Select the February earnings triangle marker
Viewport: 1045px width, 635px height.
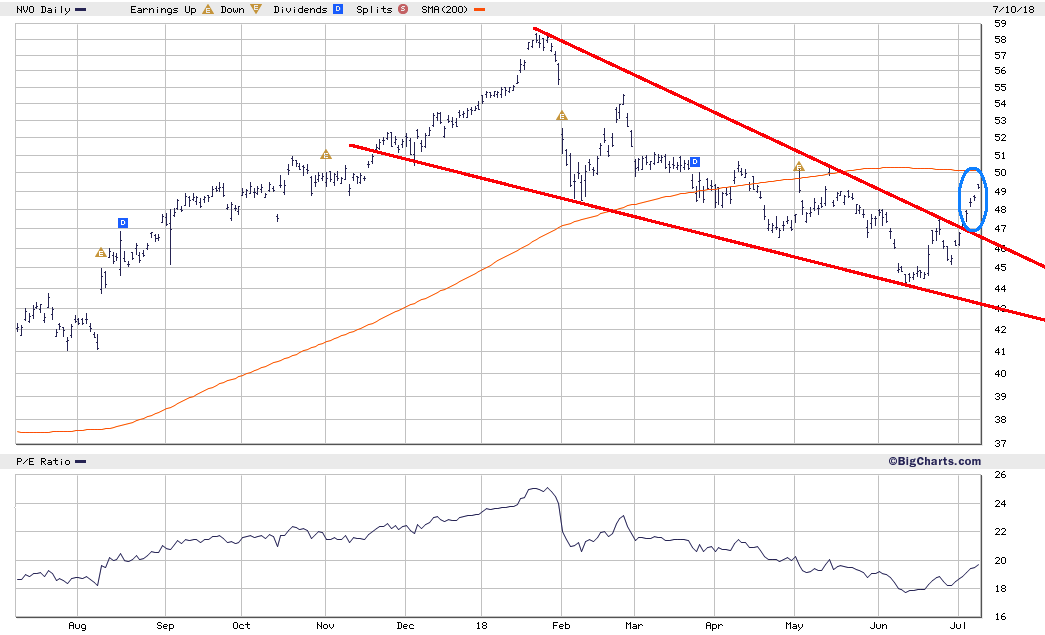pyautogui.click(x=562, y=116)
